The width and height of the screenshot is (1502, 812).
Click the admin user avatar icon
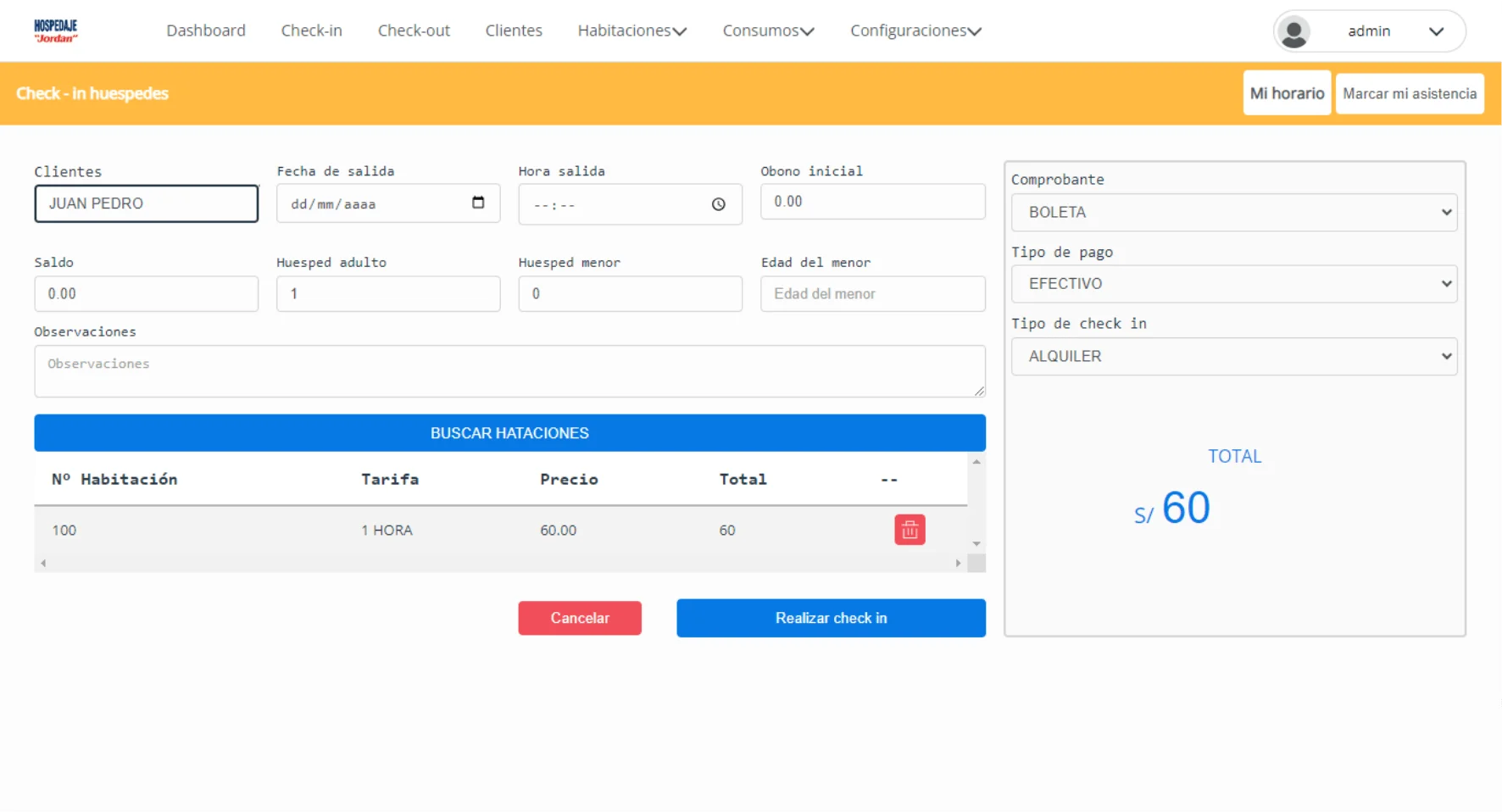[1293, 31]
